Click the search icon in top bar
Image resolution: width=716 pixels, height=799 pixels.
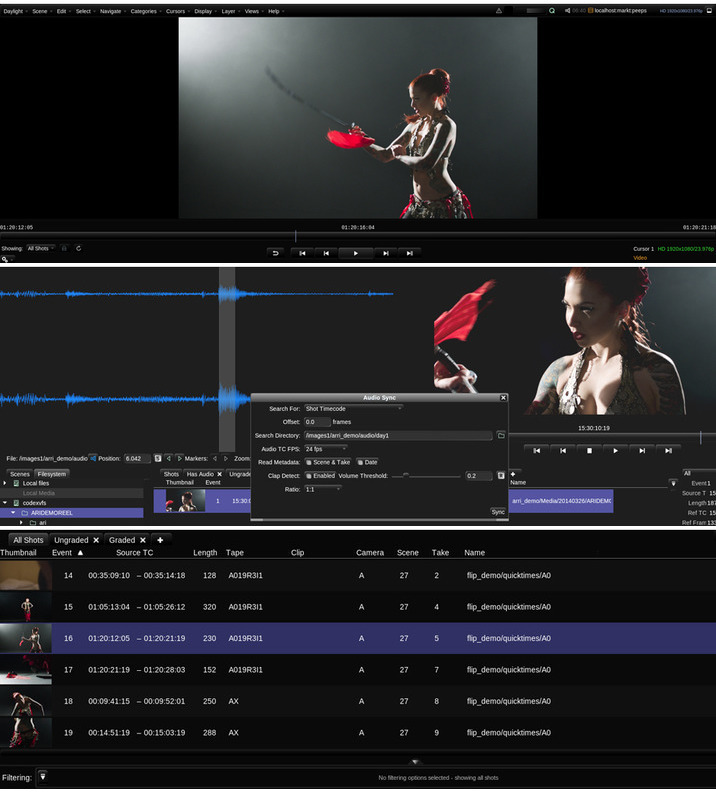click(x=552, y=10)
